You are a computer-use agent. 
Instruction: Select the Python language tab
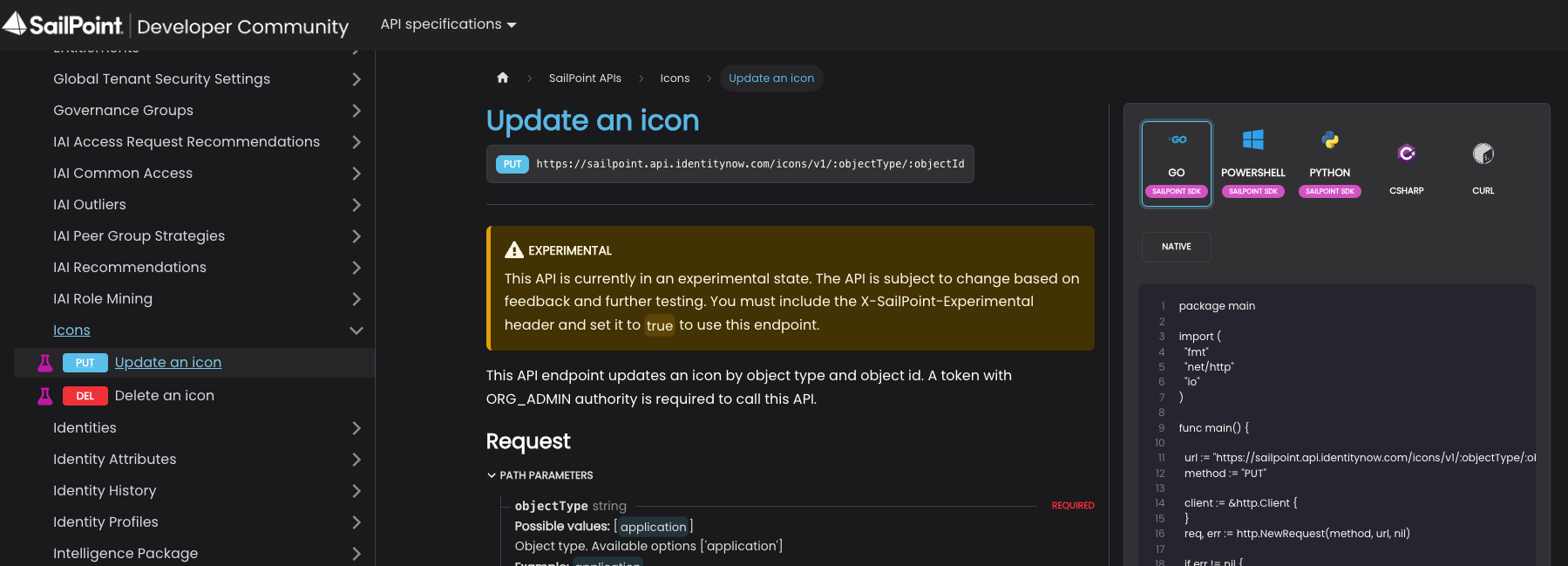(1330, 164)
